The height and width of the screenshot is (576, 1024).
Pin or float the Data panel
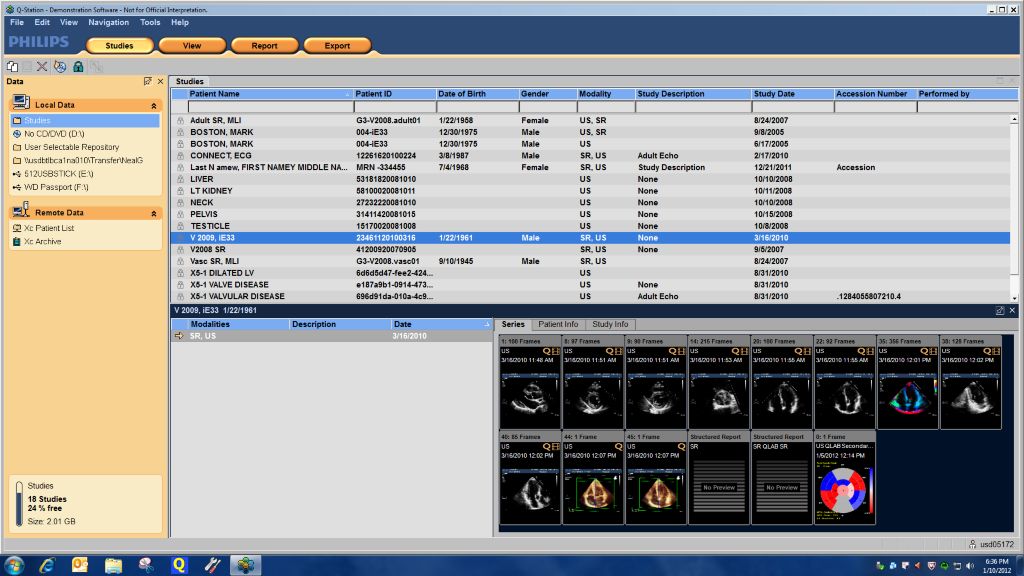click(x=148, y=82)
